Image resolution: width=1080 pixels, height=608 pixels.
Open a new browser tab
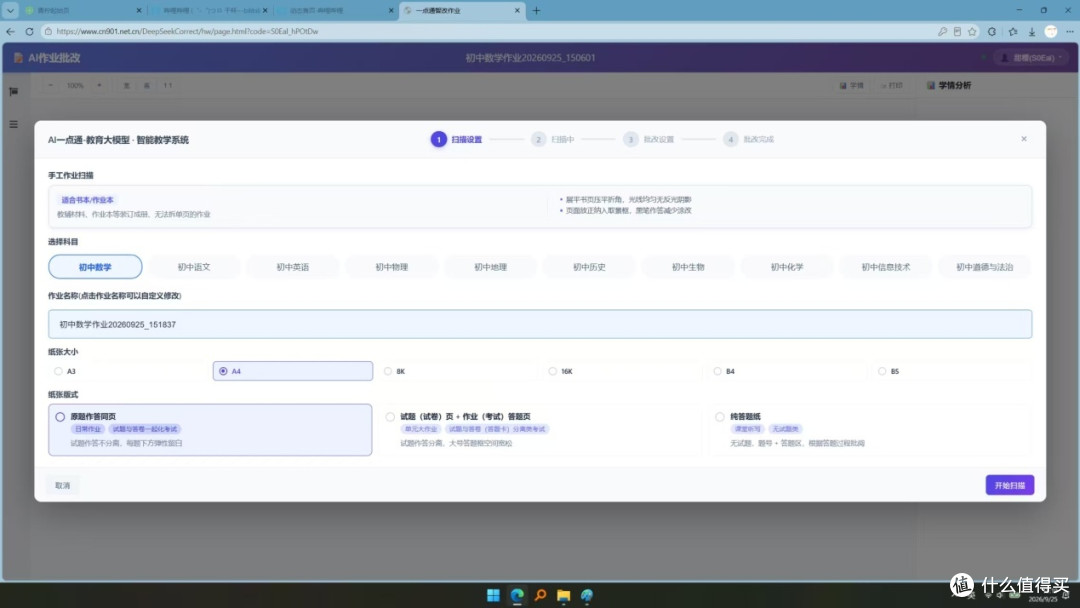[x=536, y=10]
